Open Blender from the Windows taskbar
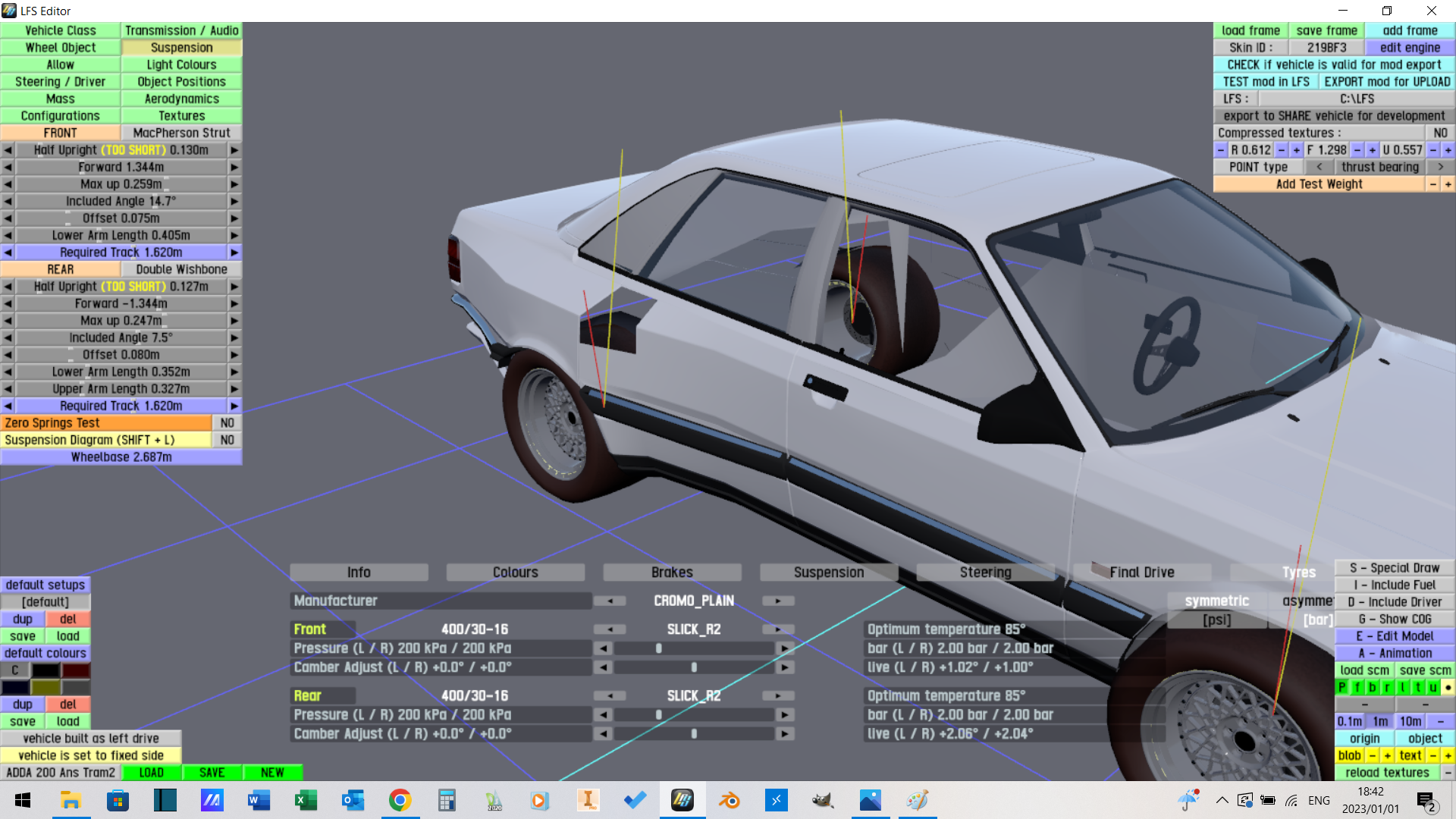The height and width of the screenshot is (819, 1456). point(729,800)
